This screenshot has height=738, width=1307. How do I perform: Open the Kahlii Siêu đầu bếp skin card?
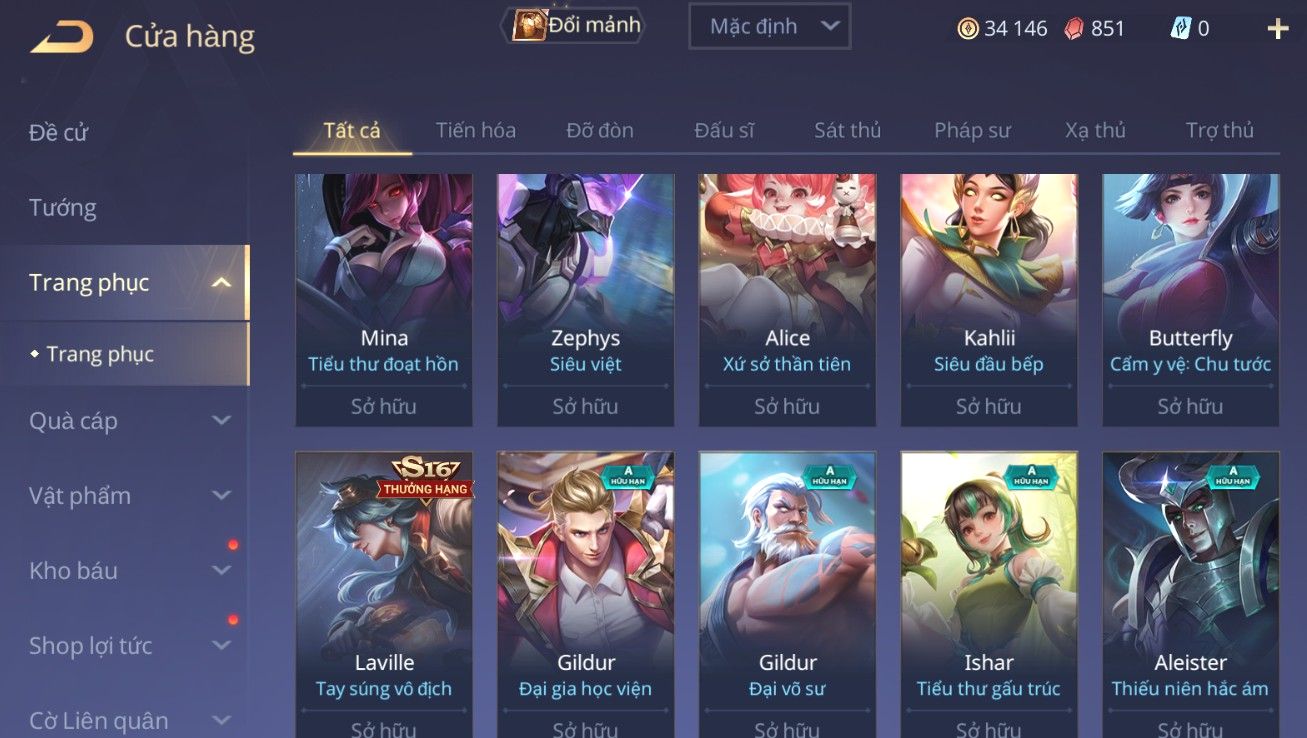[x=989, y=300]
